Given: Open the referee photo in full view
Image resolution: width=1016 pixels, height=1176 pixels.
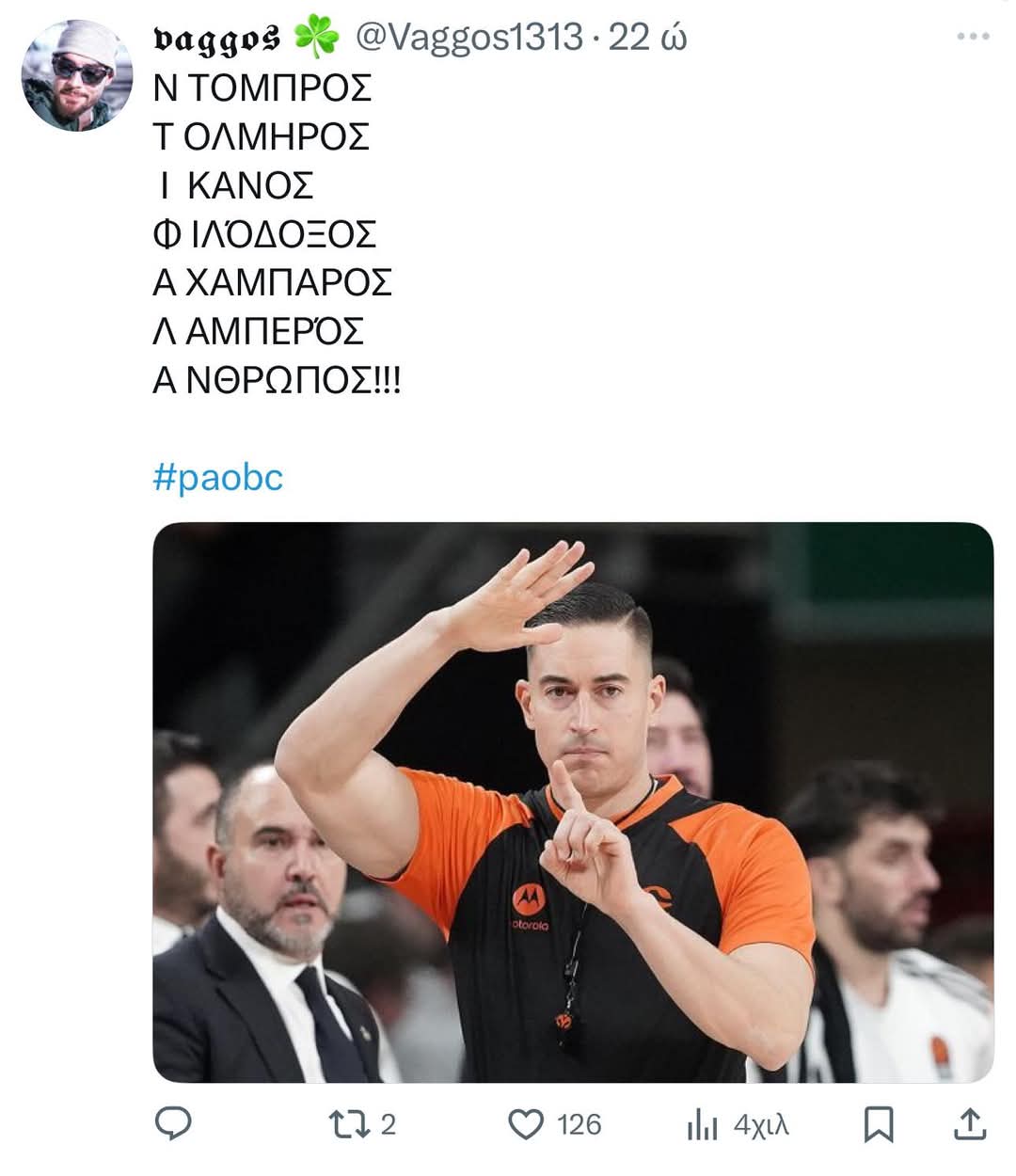Looking at the screenshot, I should [573, 803].
